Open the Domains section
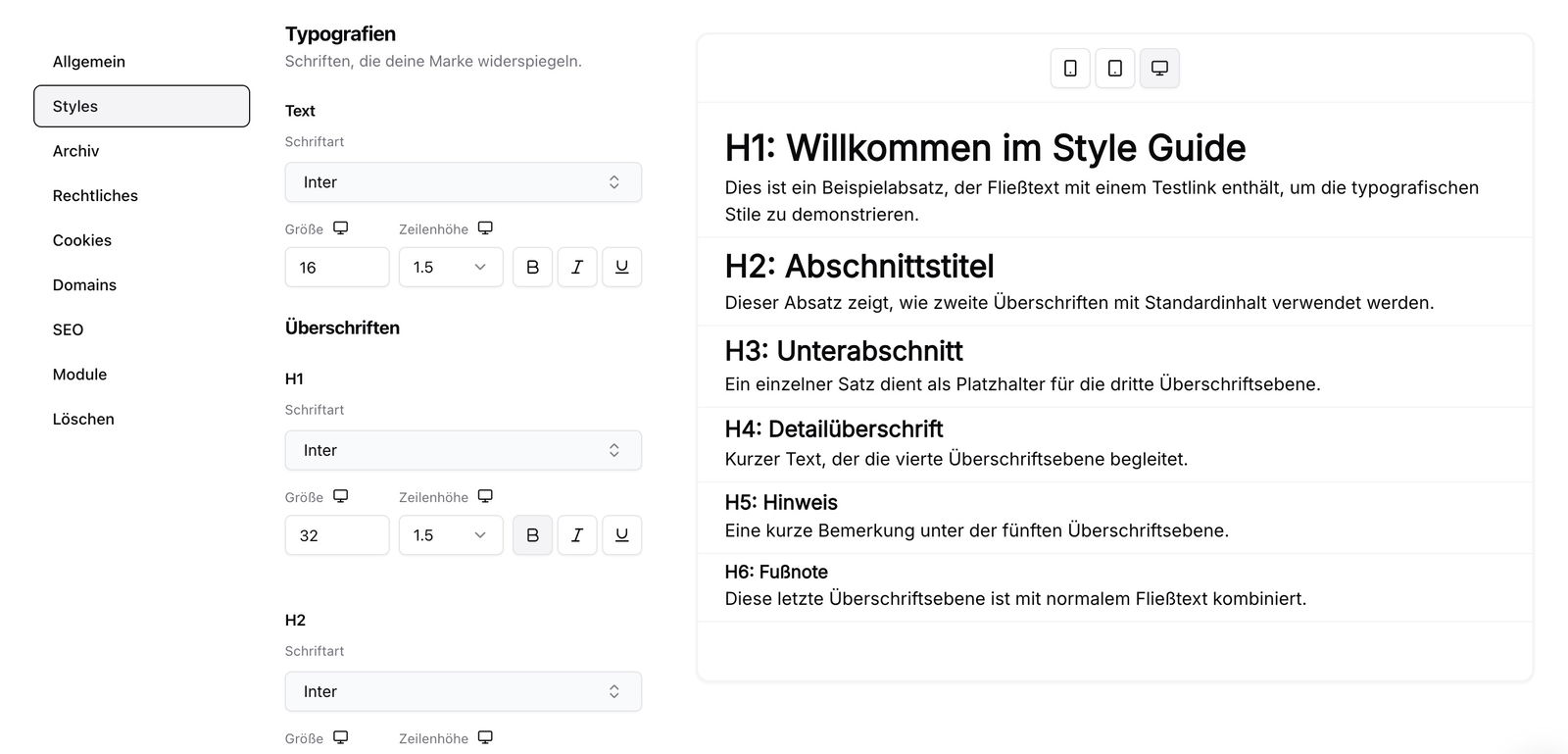Viewport: 1568px width, 754px height. [x=84, y=285]
